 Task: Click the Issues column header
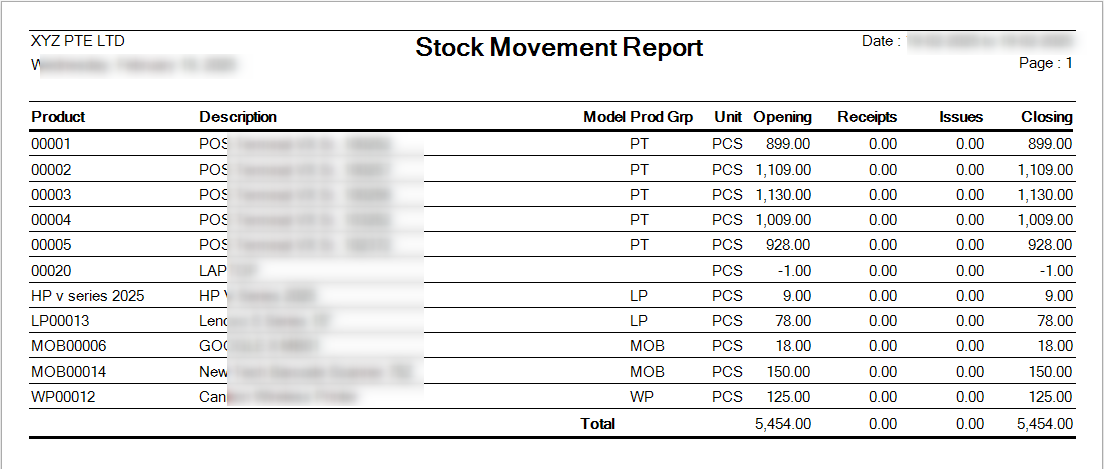pos(961,117)
